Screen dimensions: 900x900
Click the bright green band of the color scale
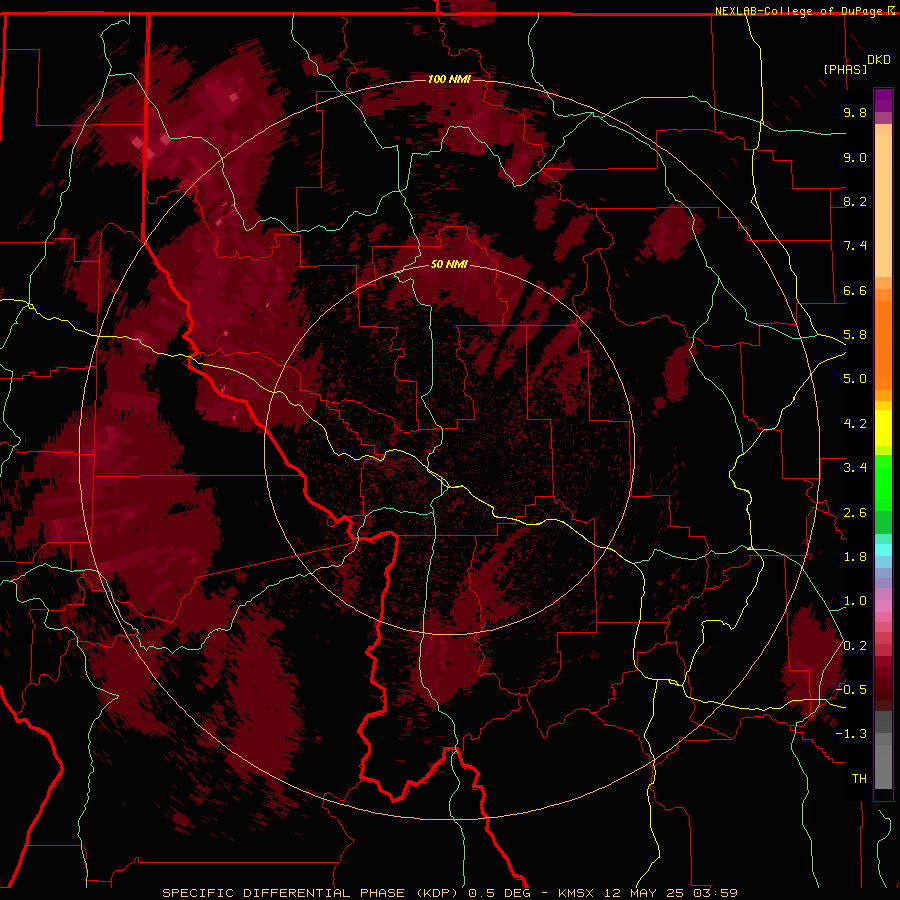[x=883, y=482]
